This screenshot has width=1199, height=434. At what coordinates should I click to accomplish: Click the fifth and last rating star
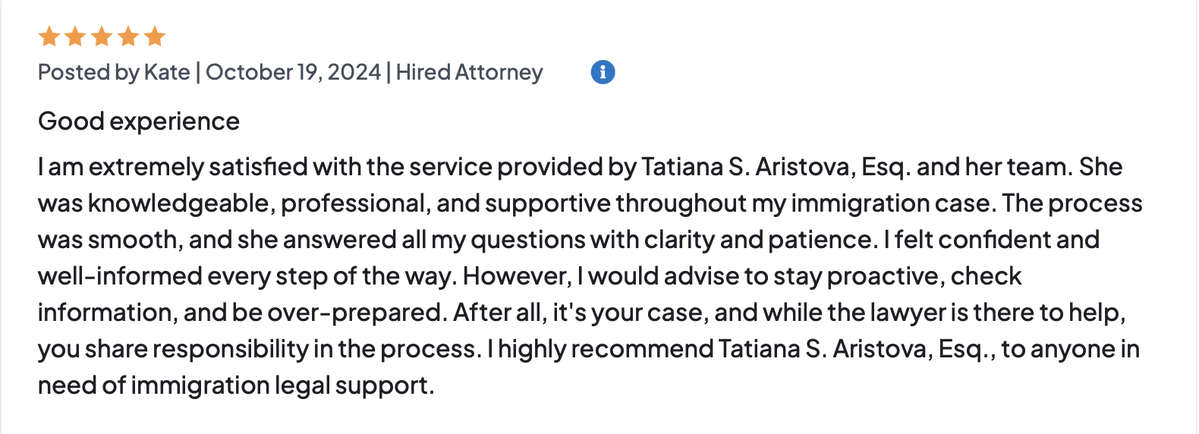click(x=153, y=38)
